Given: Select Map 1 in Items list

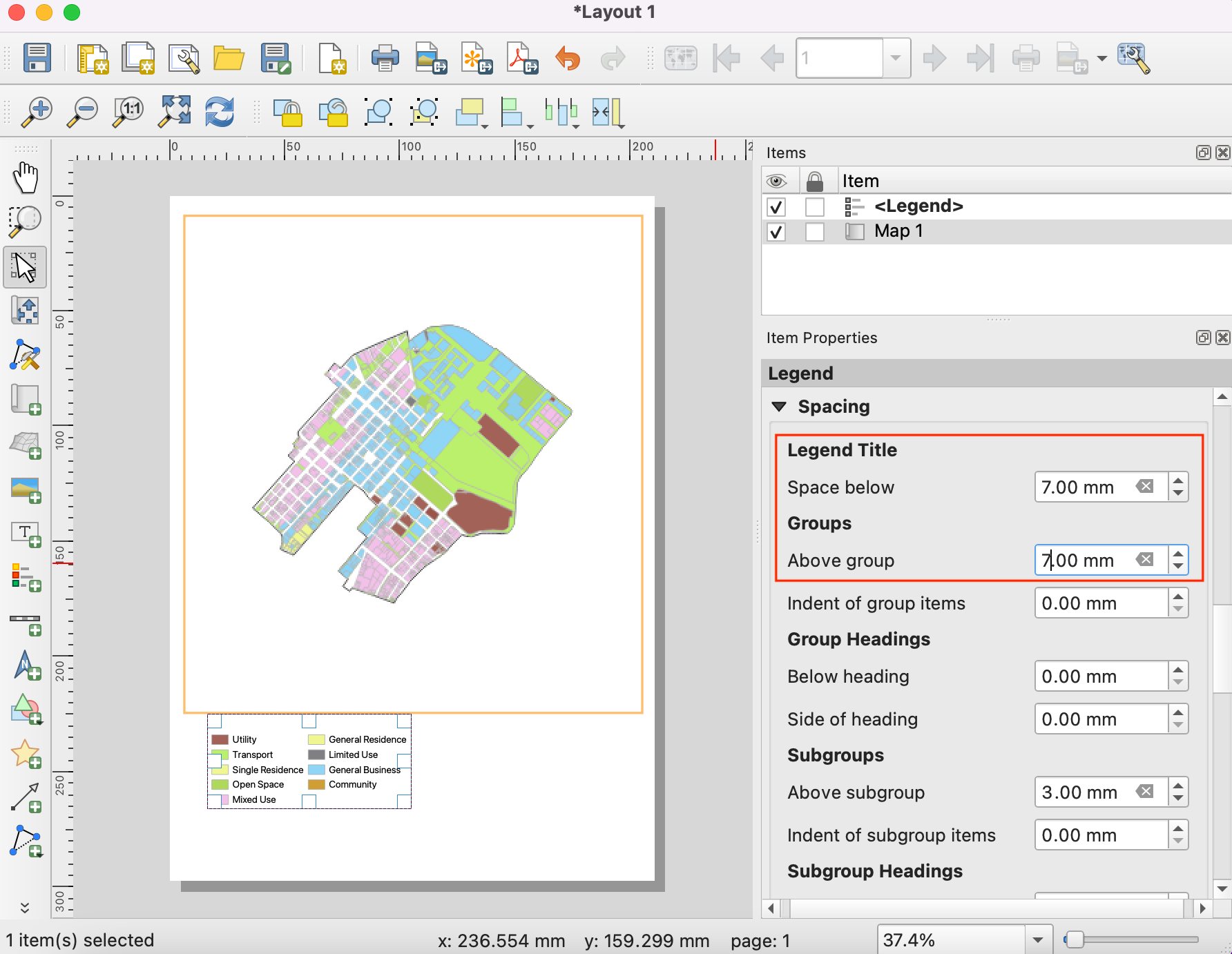Looking at the screenshot, I should click(x=898, y=231).
